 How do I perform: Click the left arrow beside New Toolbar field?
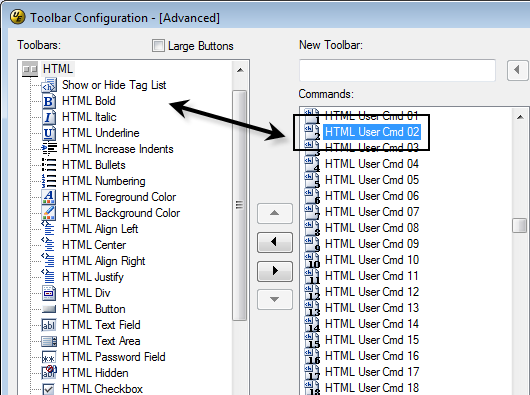point(517,70)
